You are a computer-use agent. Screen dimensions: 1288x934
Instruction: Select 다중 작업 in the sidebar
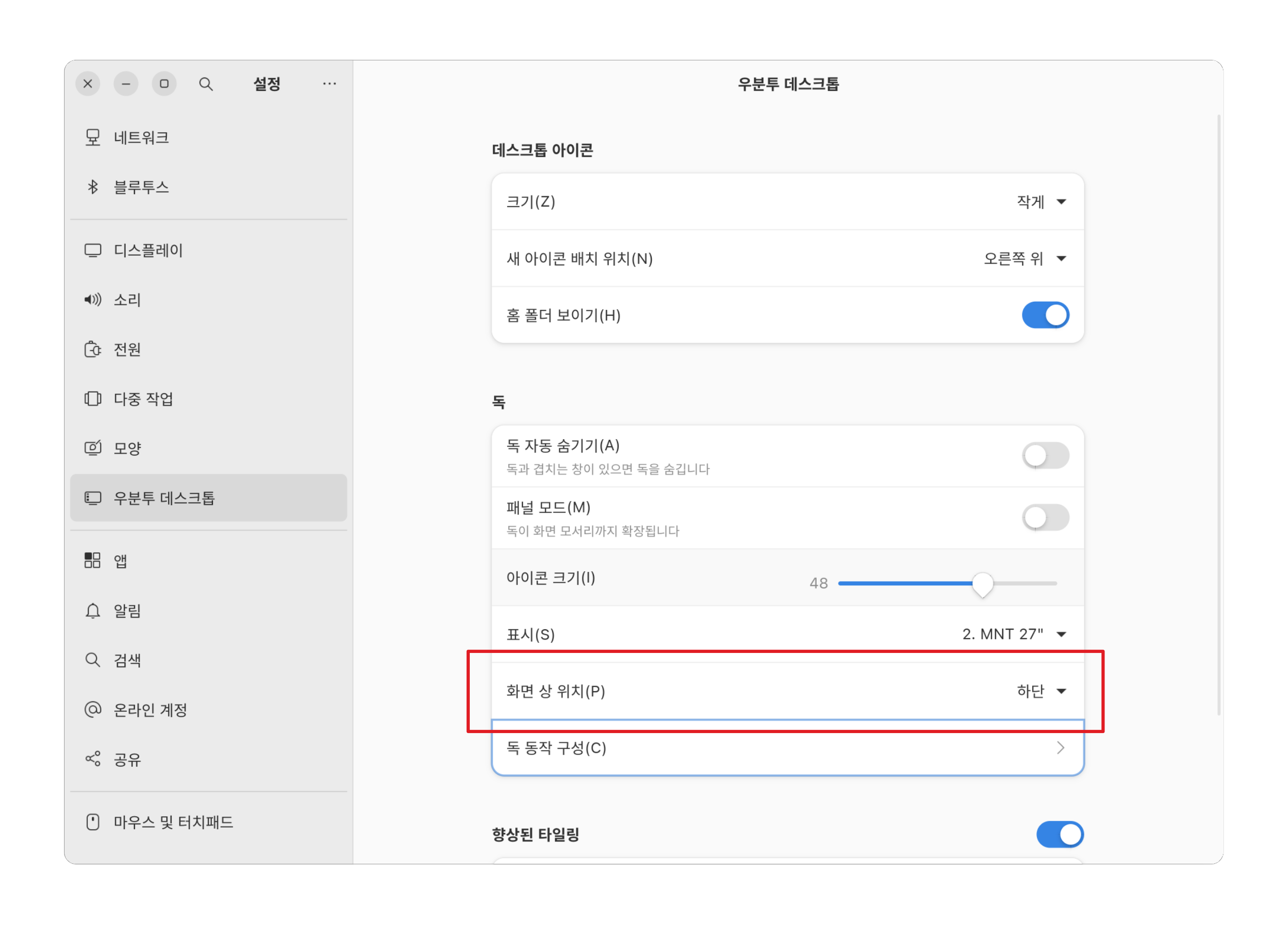pos(208,399)
